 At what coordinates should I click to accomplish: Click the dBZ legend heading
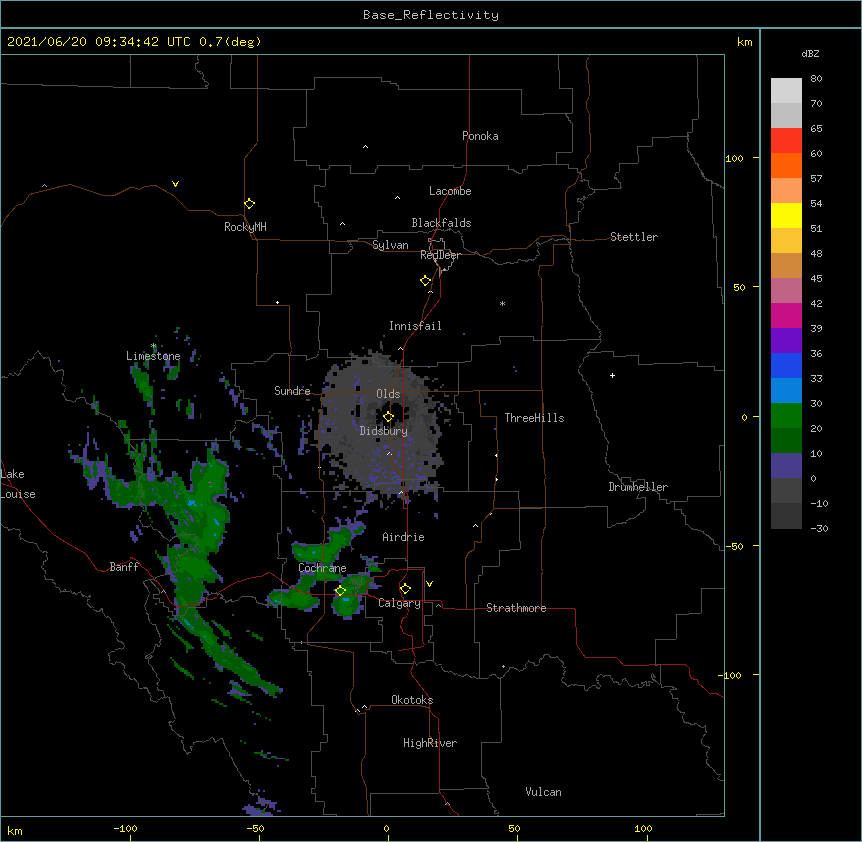pos(810,54)
